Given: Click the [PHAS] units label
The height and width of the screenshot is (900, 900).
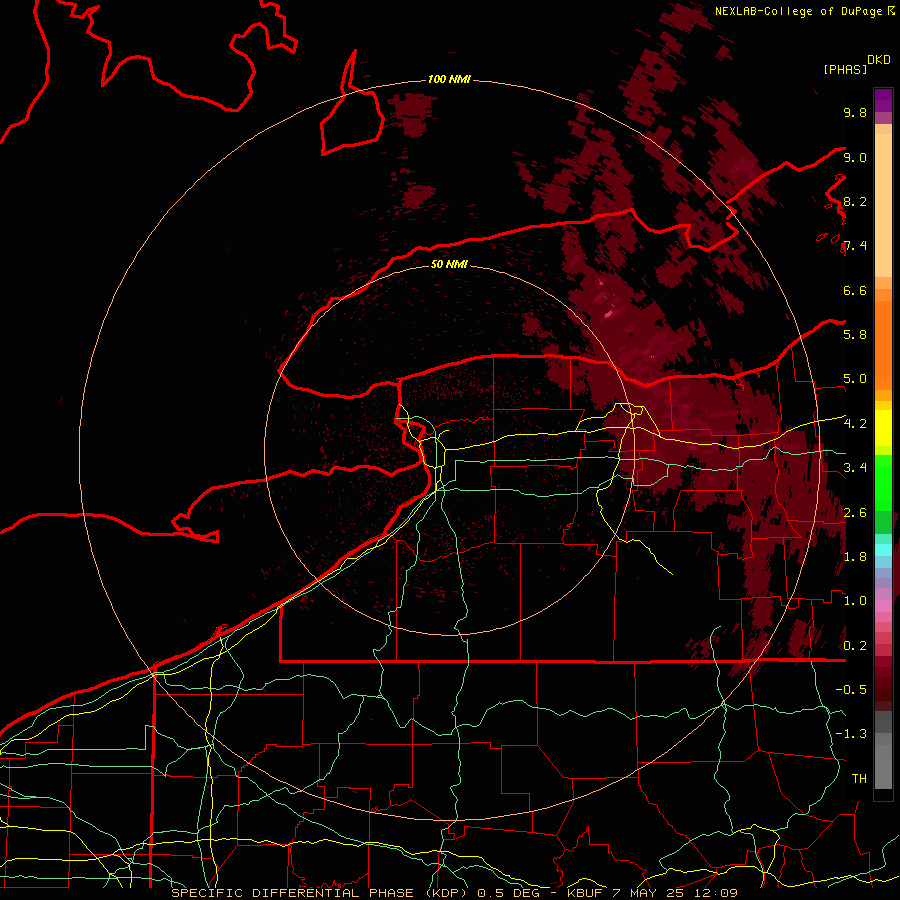Looking at the screenshot, I should (x=845, y=70).
